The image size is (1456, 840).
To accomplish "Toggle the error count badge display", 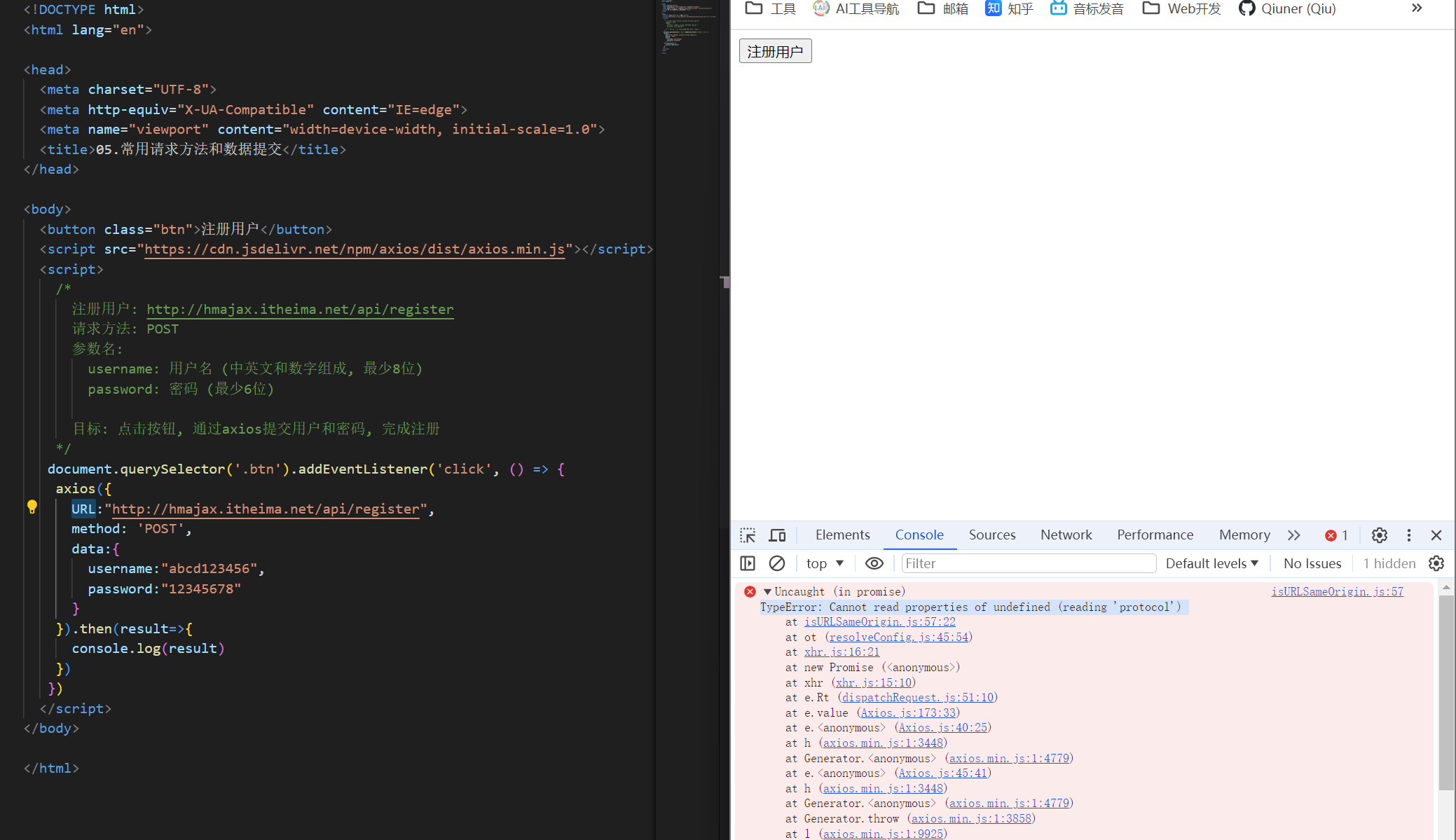I will point(1336,534).
